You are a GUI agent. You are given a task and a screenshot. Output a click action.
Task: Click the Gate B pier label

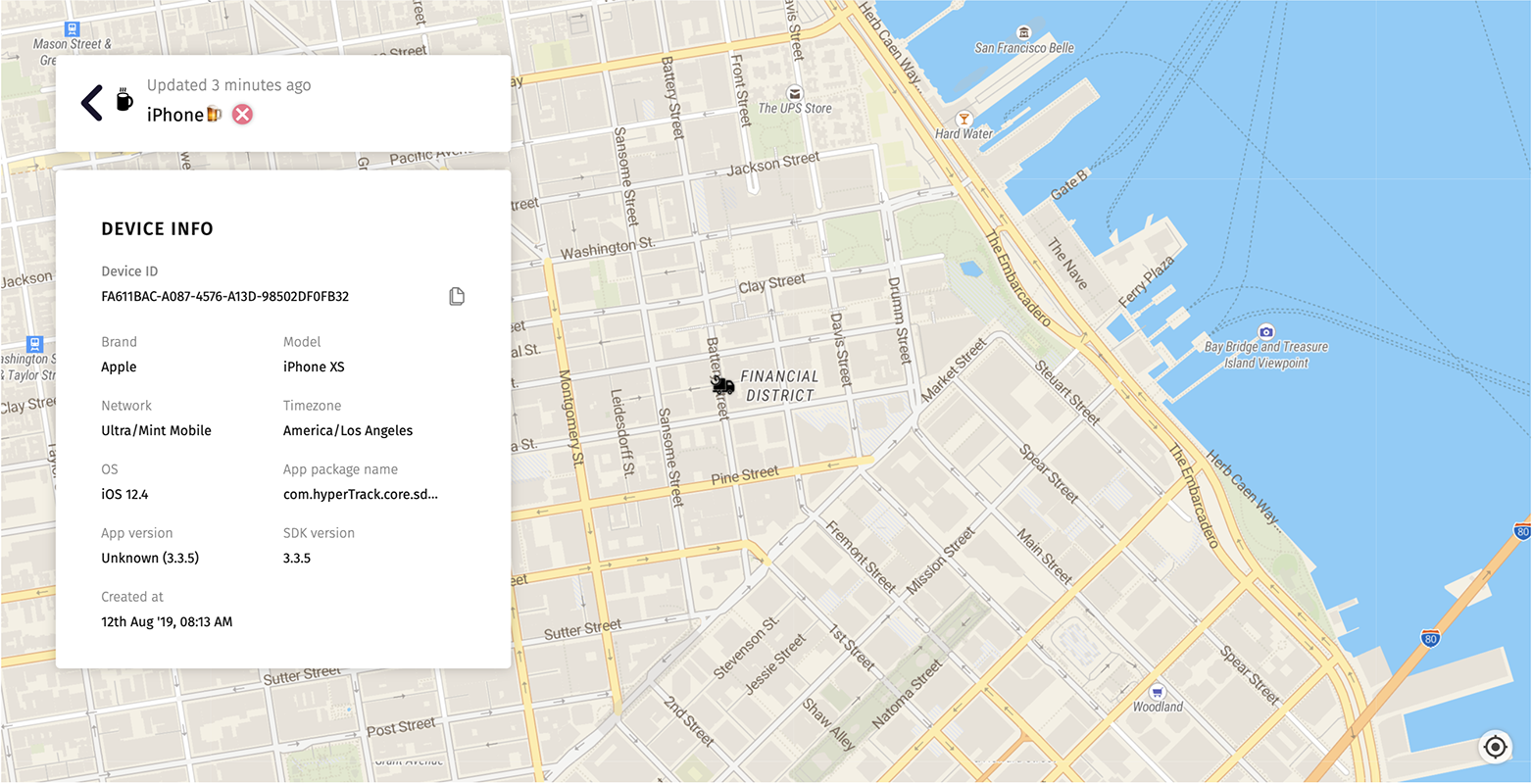point(1068,184)
